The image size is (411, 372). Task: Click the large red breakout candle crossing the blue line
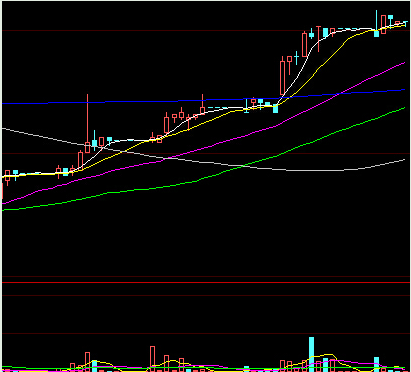pos(282,78)
